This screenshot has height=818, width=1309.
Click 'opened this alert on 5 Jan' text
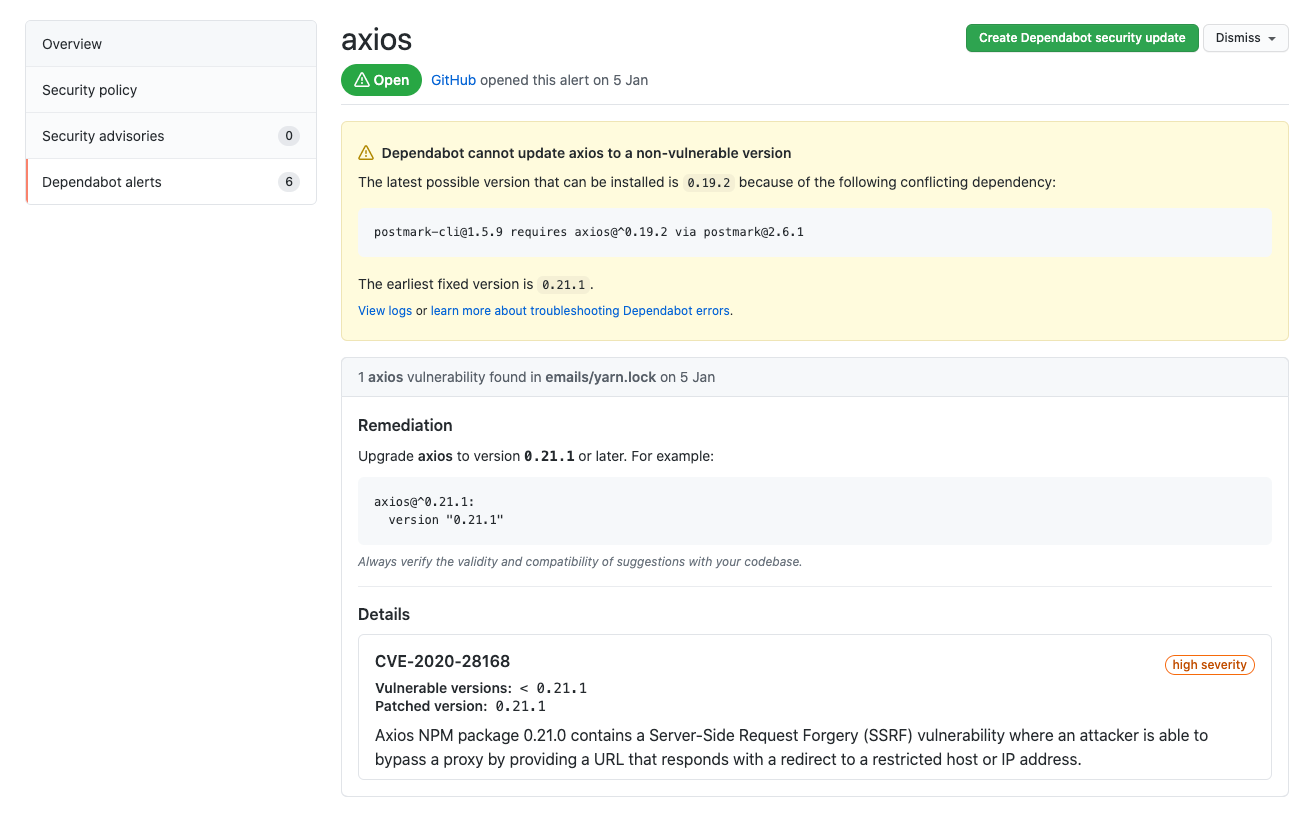click(564, 80)
